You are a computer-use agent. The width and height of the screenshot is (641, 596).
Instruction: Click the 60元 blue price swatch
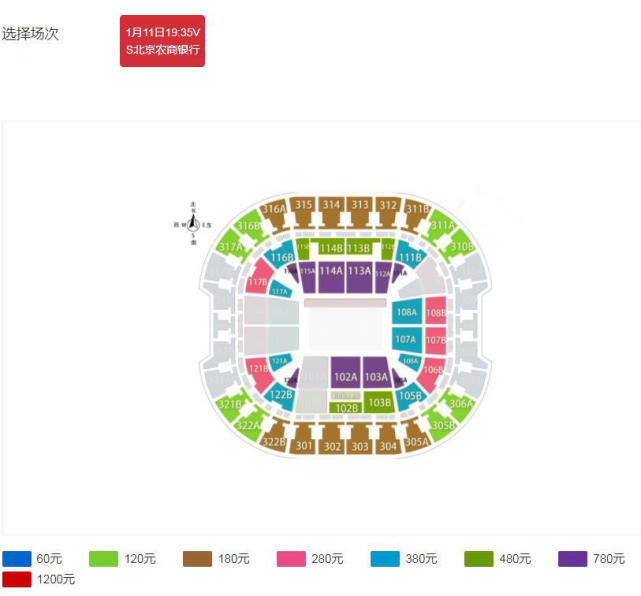click(16, 559)
